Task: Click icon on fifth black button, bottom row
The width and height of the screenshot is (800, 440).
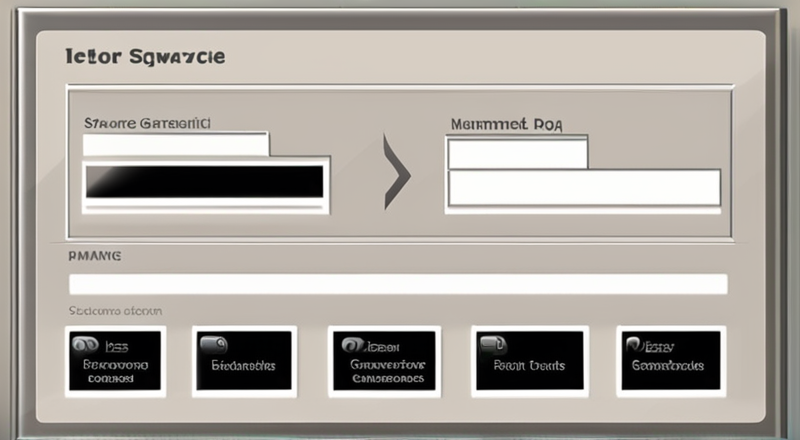Action: point(636,345)
